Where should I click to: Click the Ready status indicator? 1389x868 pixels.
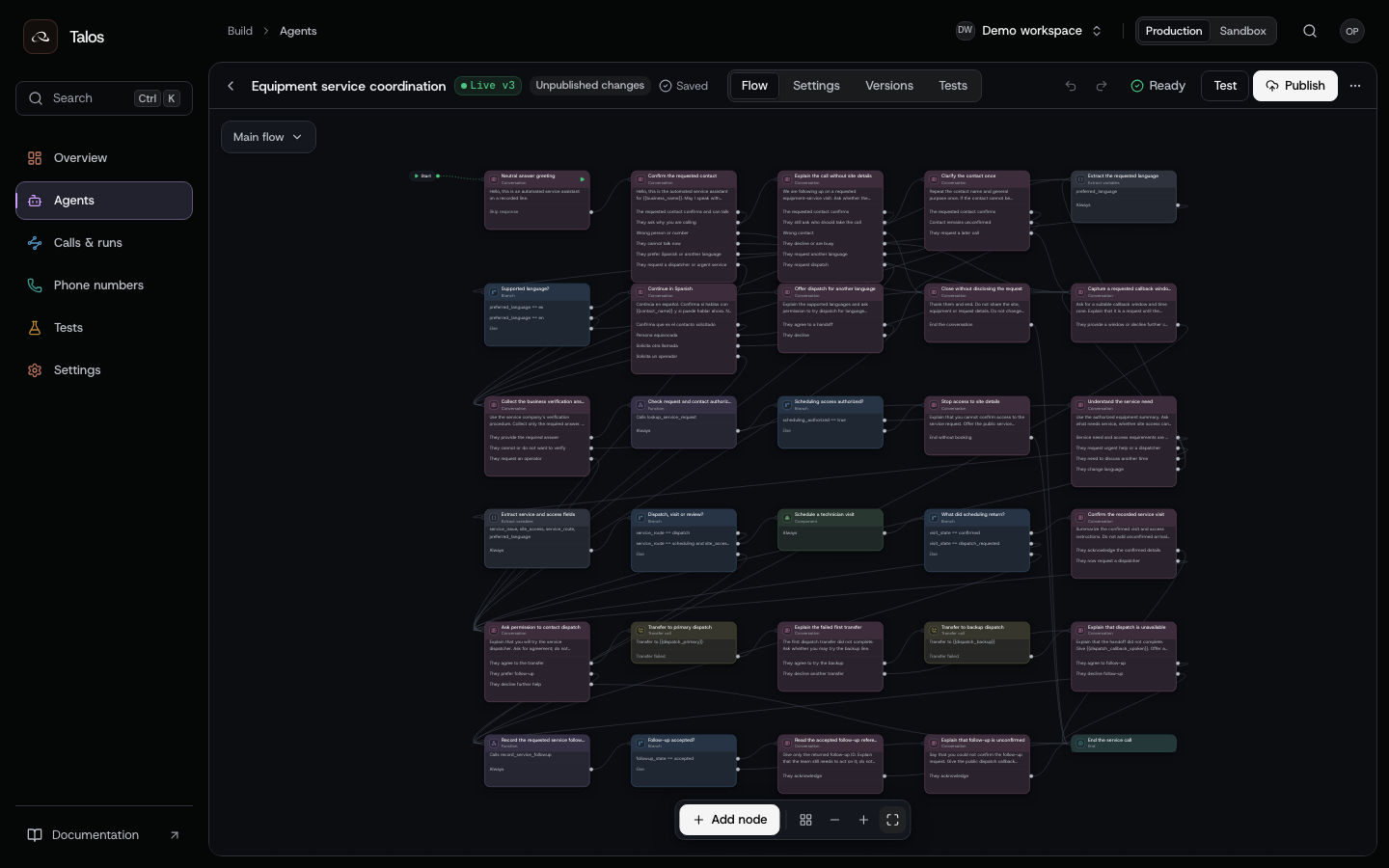pos(1157,86)
